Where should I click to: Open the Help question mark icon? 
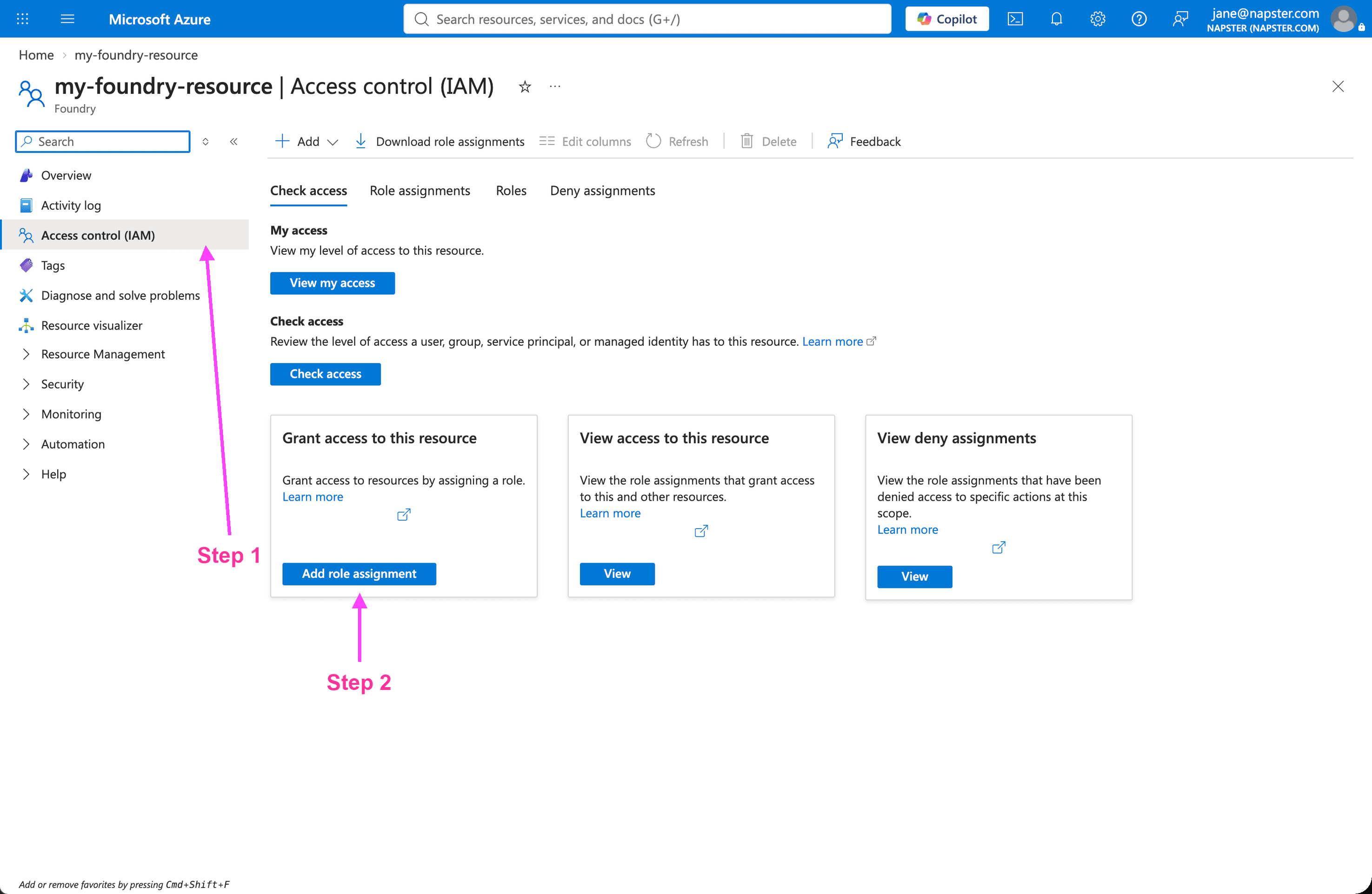point(1139,19)
